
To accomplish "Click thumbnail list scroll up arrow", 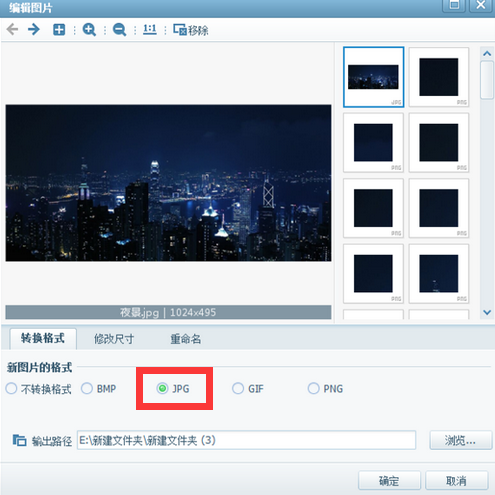I will 487,53.
